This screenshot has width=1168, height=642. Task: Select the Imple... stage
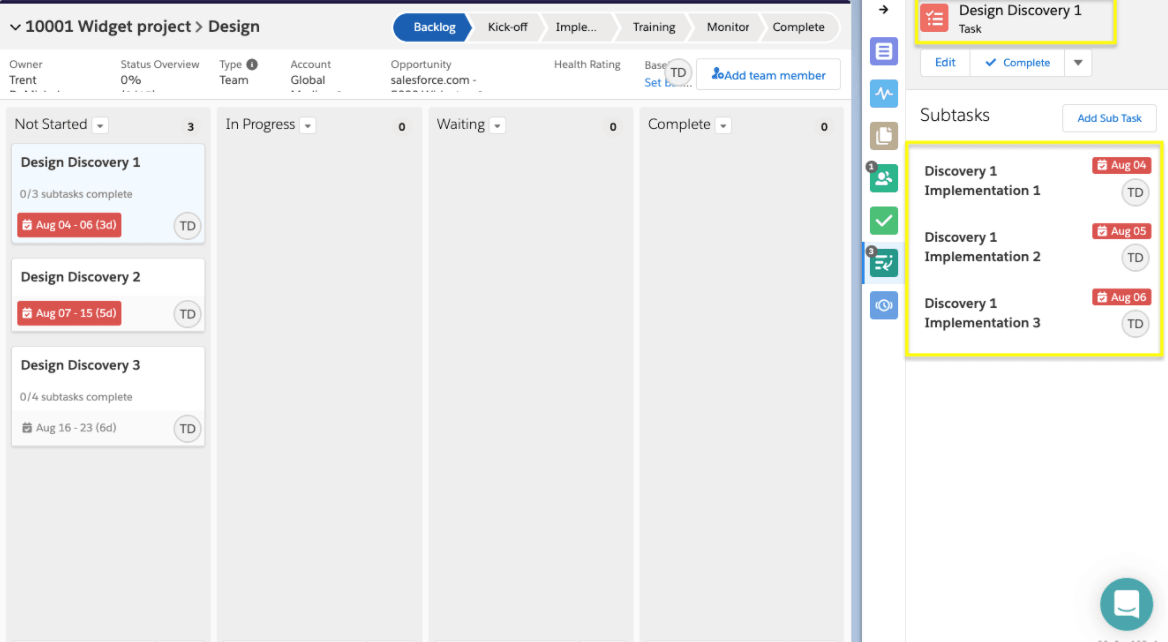click(576, 27)
